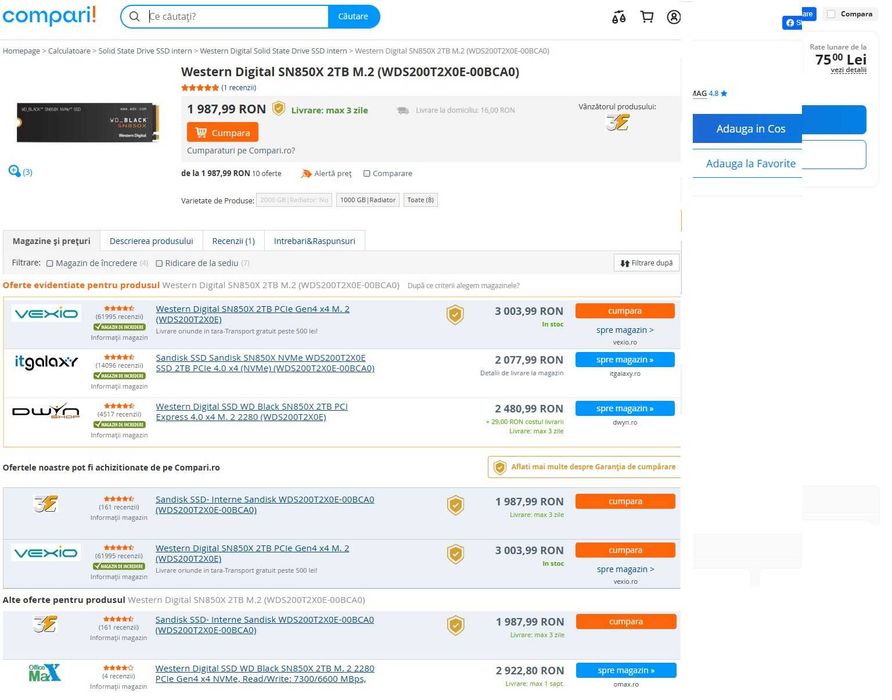
Task: Click the Alertă preț bell icon
Action: tap(306, 174)
